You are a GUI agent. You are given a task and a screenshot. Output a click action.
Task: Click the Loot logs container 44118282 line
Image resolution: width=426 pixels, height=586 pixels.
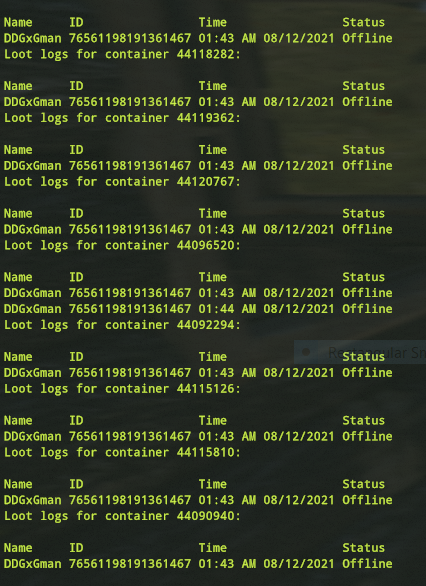(122, 55)
